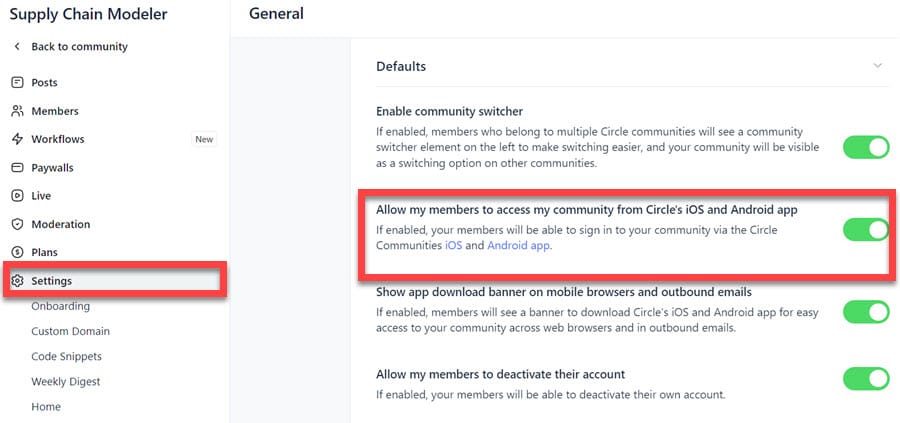
Task: Open Onboarding settings submenu item
Action: click(x=60, y=306)
